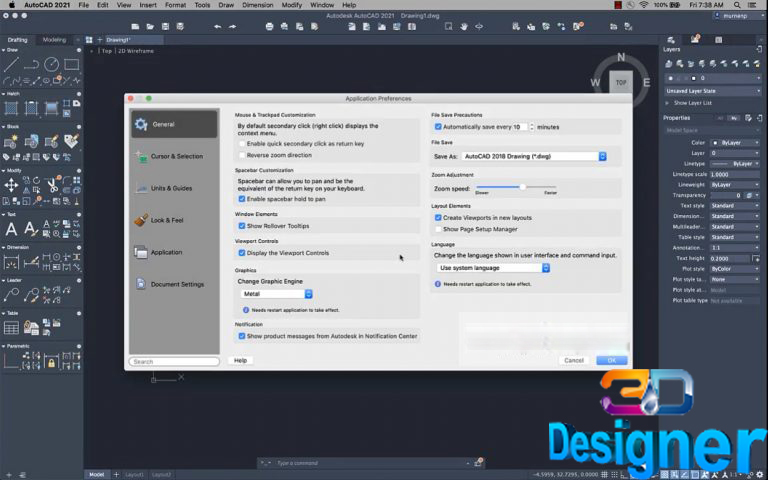This screenshot has height=480, width=768.
Task: Click the Model tab at bottom
Action: click(x=96, y=474)
